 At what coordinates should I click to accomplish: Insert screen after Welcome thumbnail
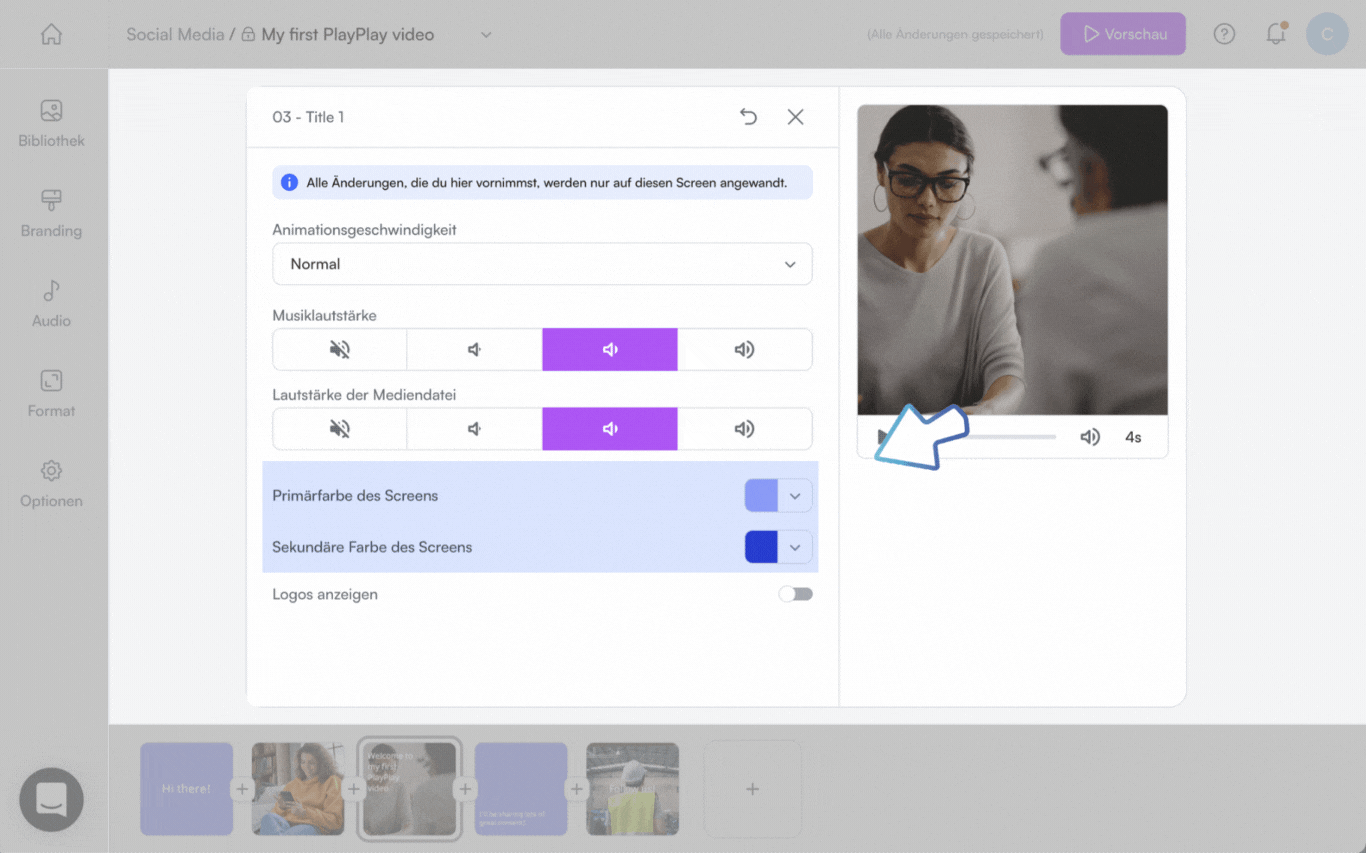465,789
